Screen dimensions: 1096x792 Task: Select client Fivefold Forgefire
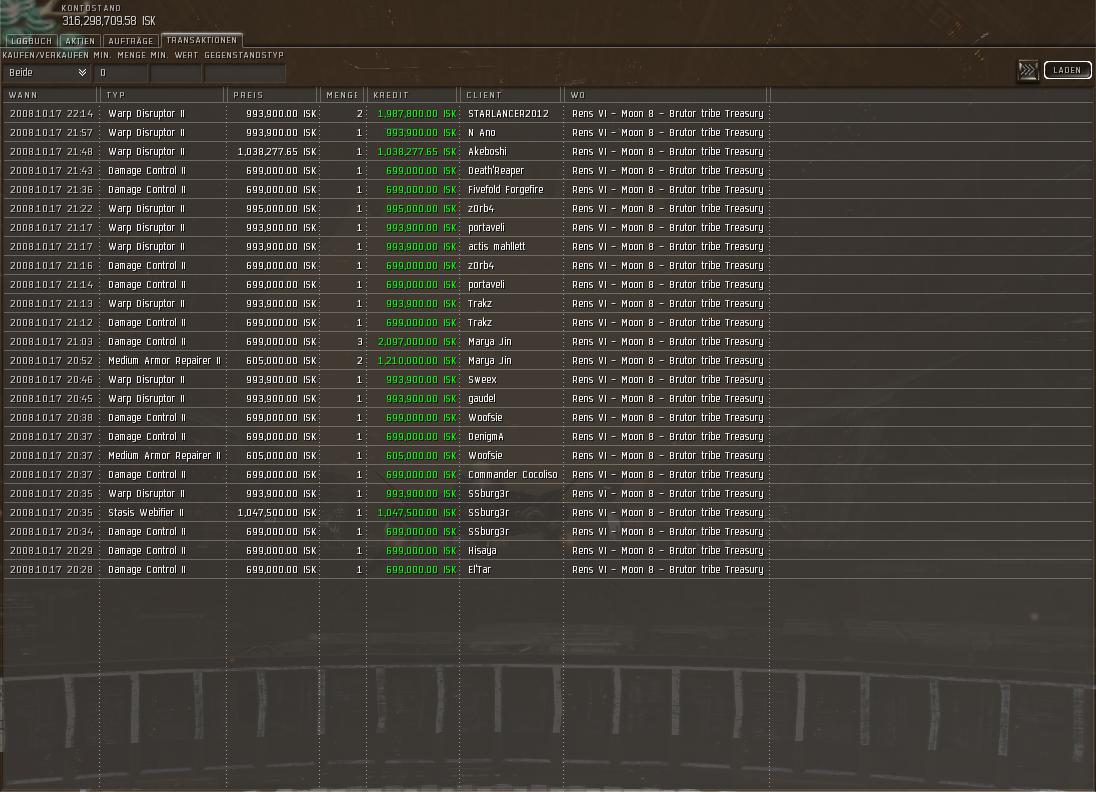click(x=505, y=189)
